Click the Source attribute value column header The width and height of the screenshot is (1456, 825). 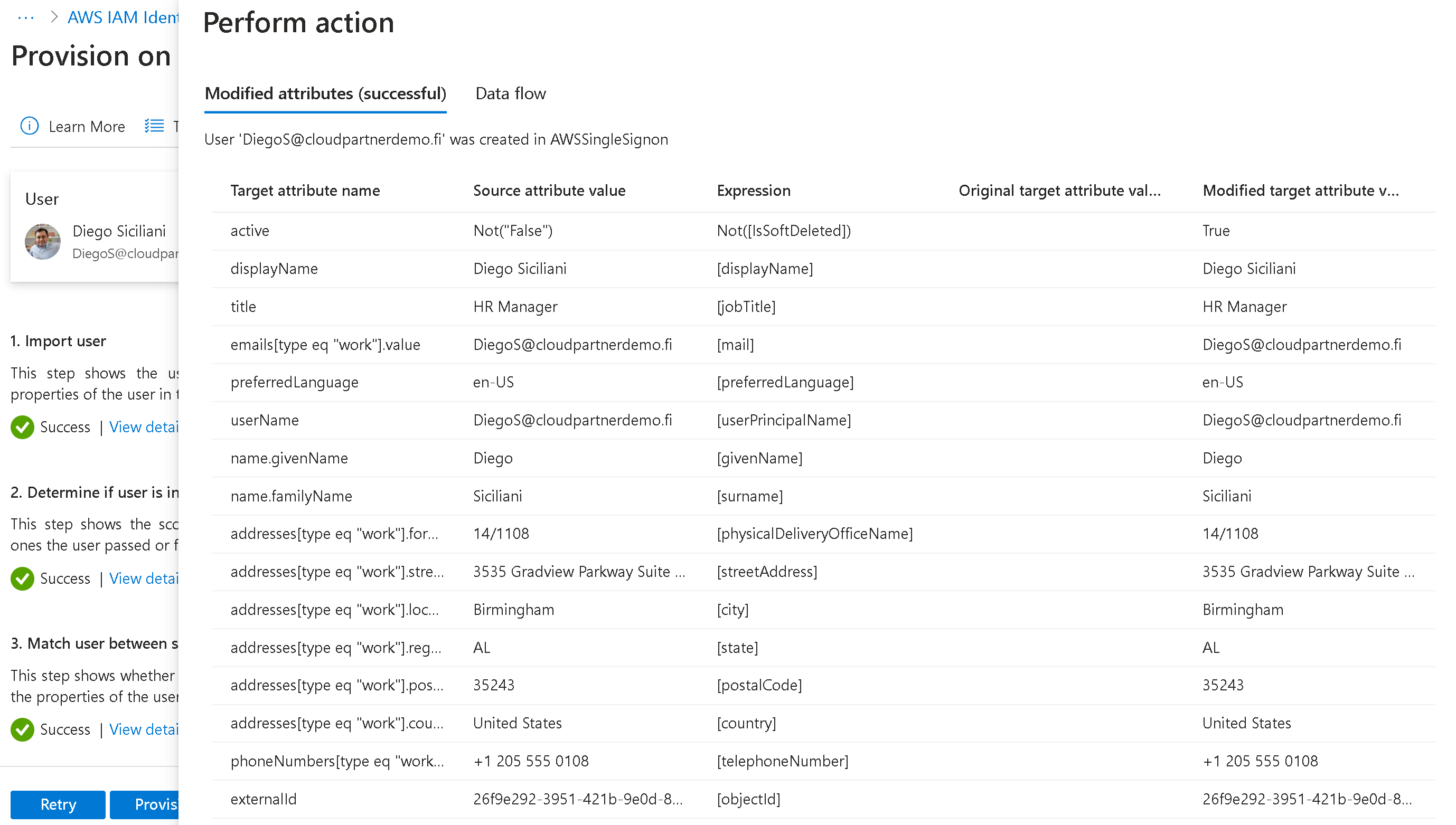(x=549, y=191)
